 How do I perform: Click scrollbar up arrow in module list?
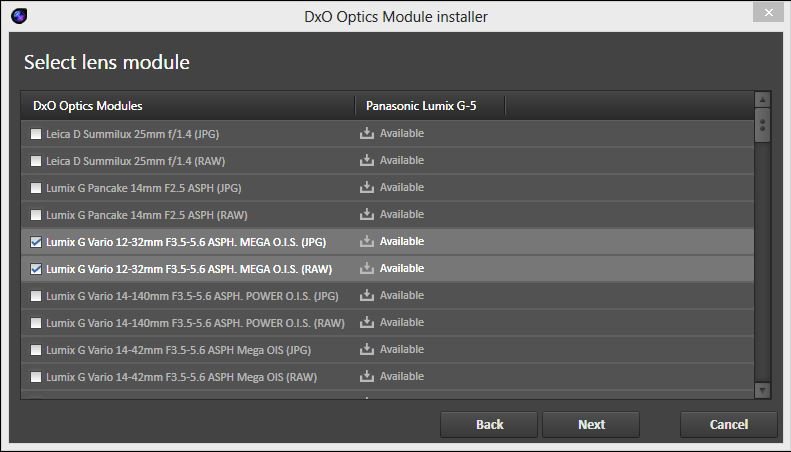click(x=762, y=100)
